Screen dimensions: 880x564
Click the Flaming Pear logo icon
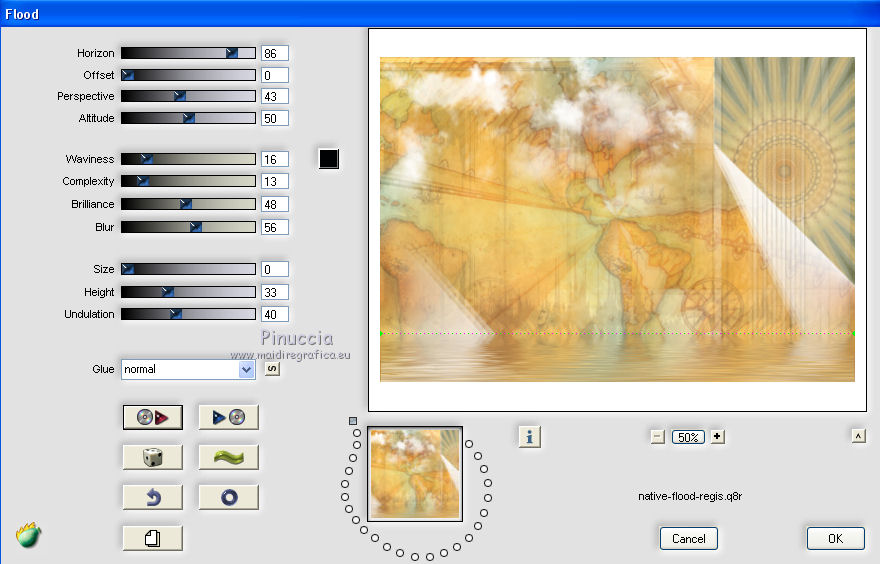(29, 535)
